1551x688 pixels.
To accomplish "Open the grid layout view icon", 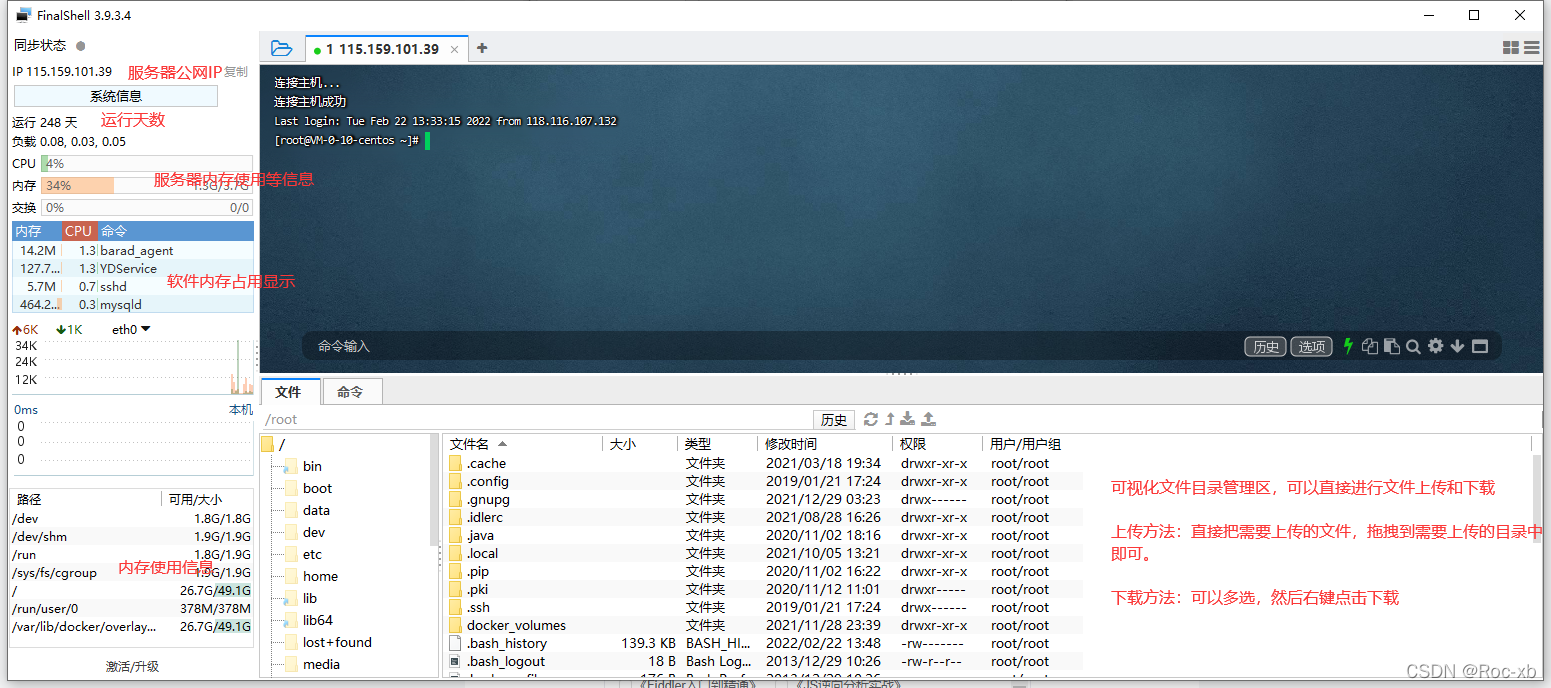I will (1511, 48).
